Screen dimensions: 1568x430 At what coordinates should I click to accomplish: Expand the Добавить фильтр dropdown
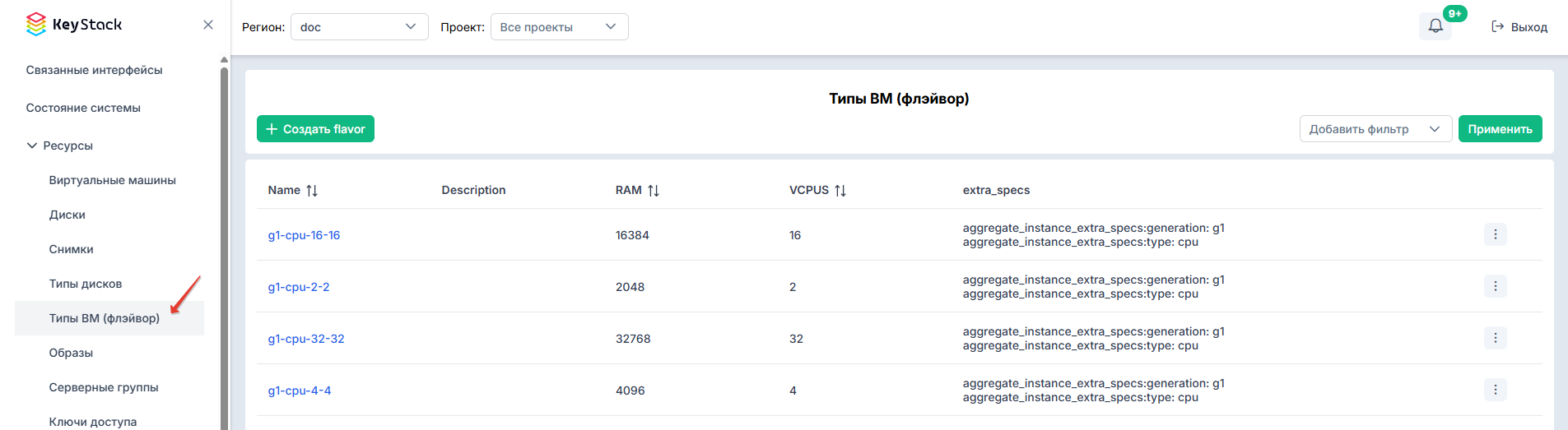point(1375,129)
